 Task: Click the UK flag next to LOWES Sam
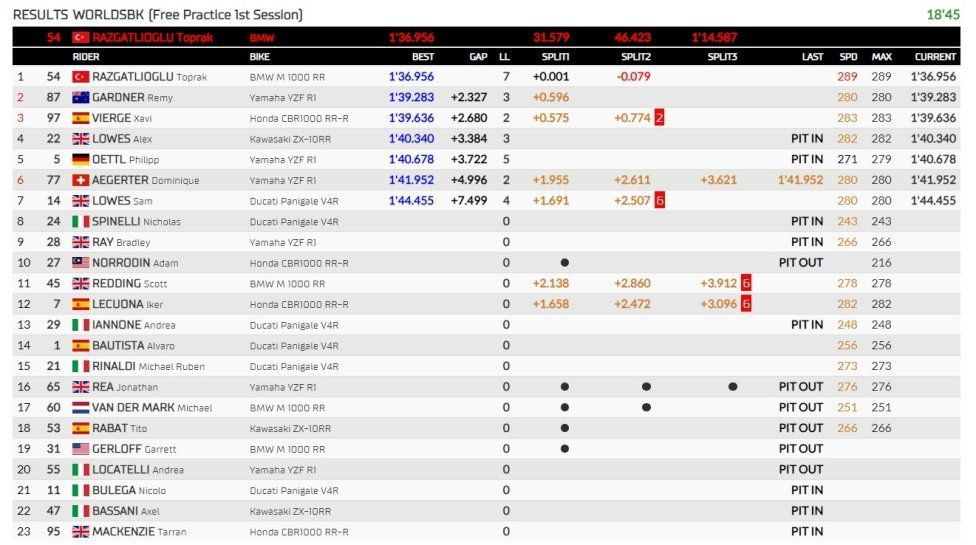pyautogui.click(x=80, y=201)
